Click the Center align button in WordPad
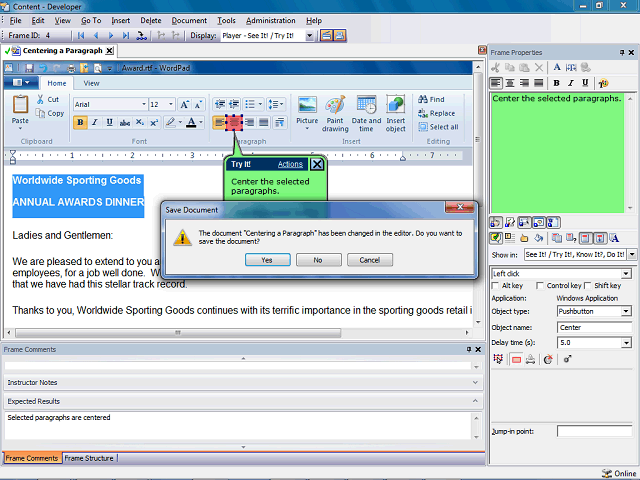The height and width of the screenshot is (480, 640). pos(234,122)
